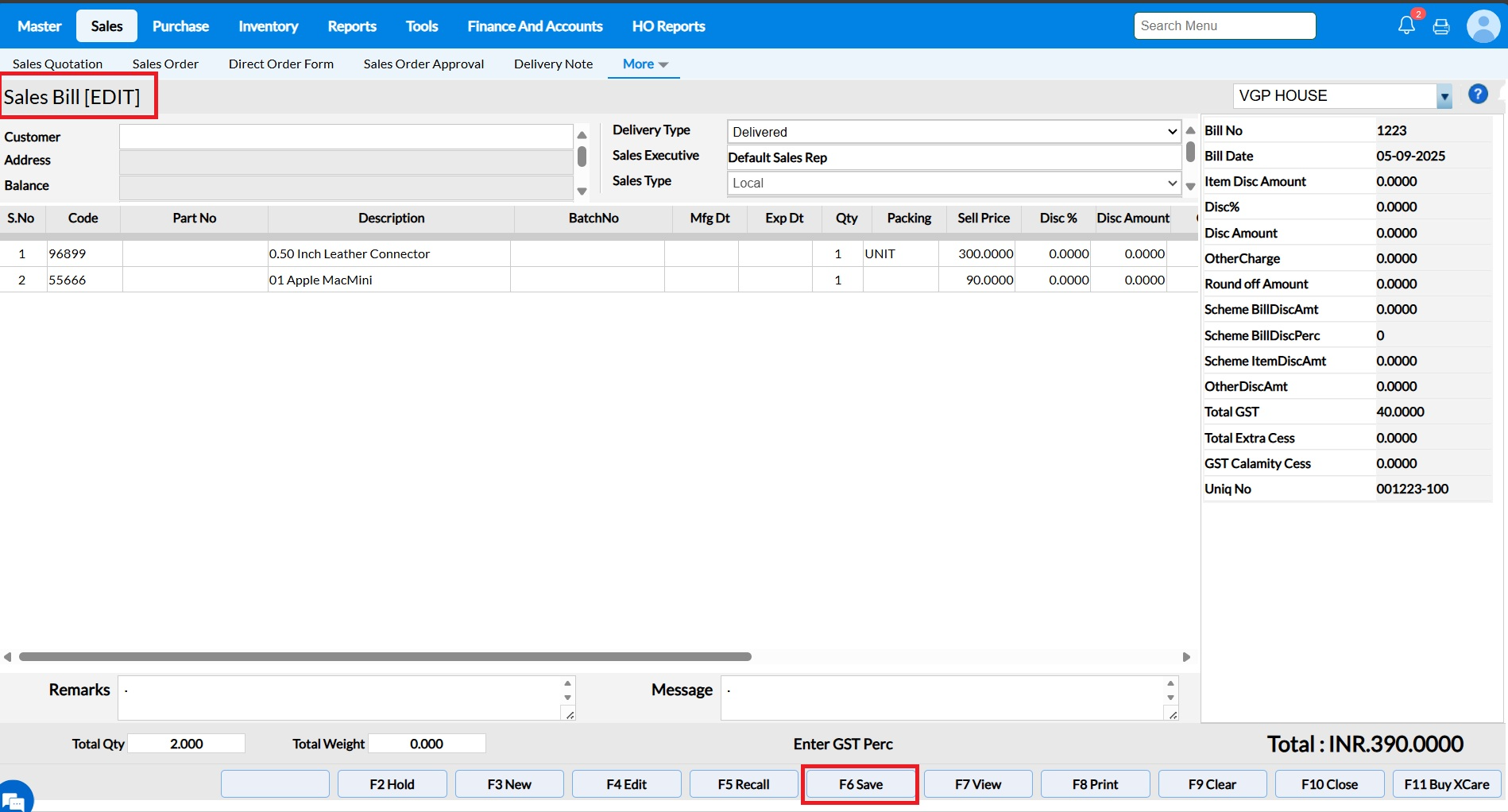Click the grid right scroll arrow
The width and height of the screenshot is (1508, 812).
pyautogui.click(x=1186, y=657)
